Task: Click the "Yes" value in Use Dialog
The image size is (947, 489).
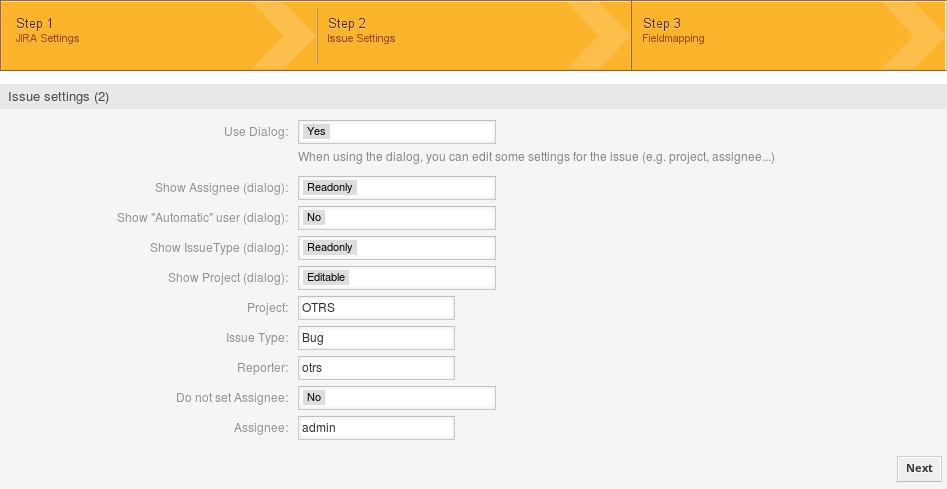Action: [316, 132]
